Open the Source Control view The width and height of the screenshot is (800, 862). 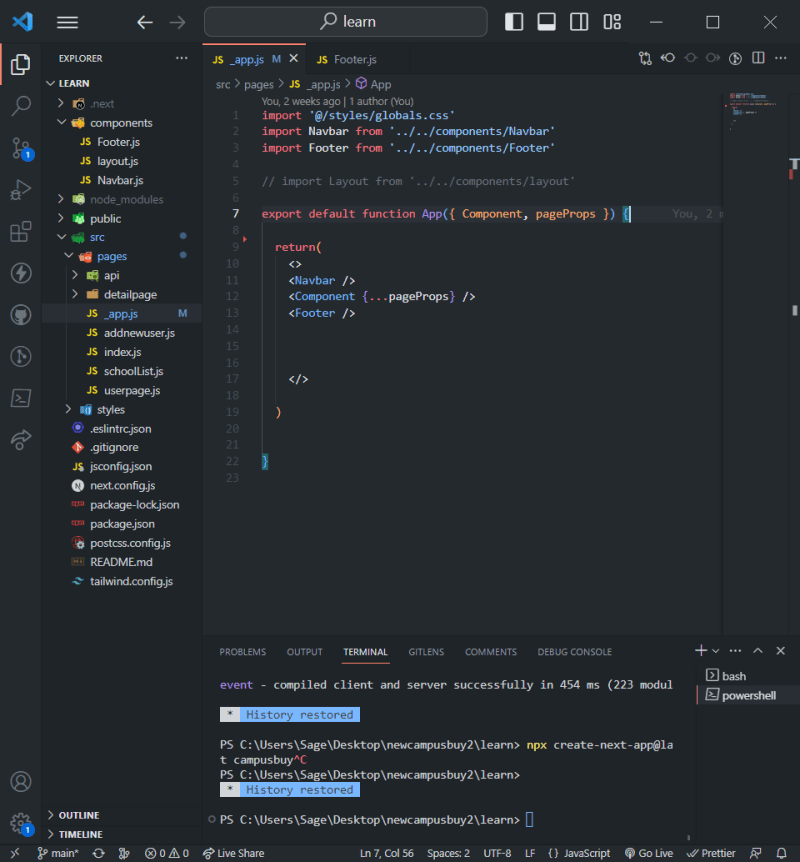coord(21,148)
